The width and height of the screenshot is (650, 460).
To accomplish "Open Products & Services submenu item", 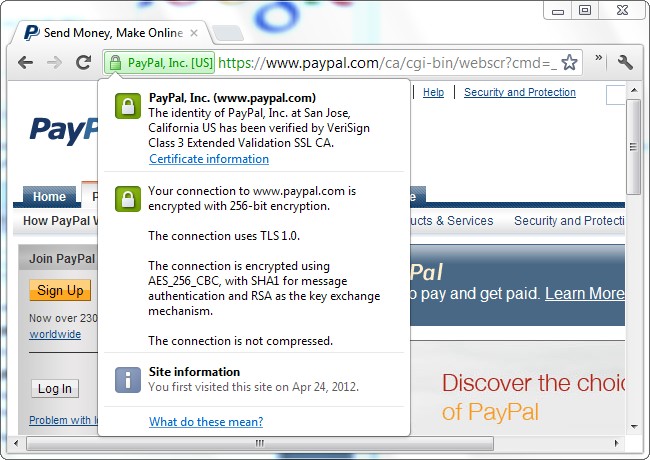I will [x=452, y=220].
